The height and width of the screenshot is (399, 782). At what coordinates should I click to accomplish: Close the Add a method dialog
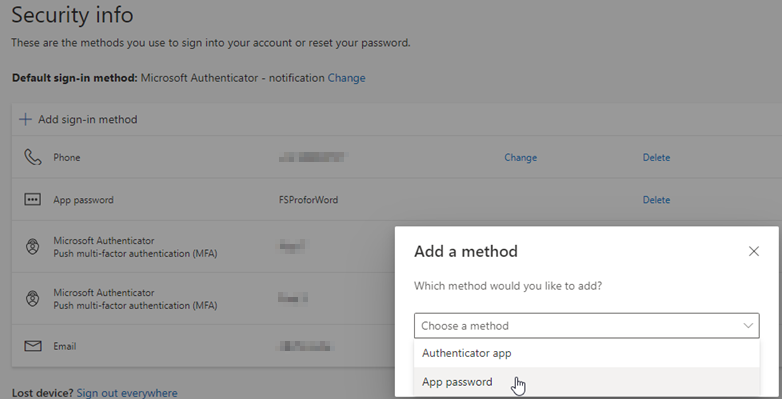pyautogui.click(x=754, y=251)
